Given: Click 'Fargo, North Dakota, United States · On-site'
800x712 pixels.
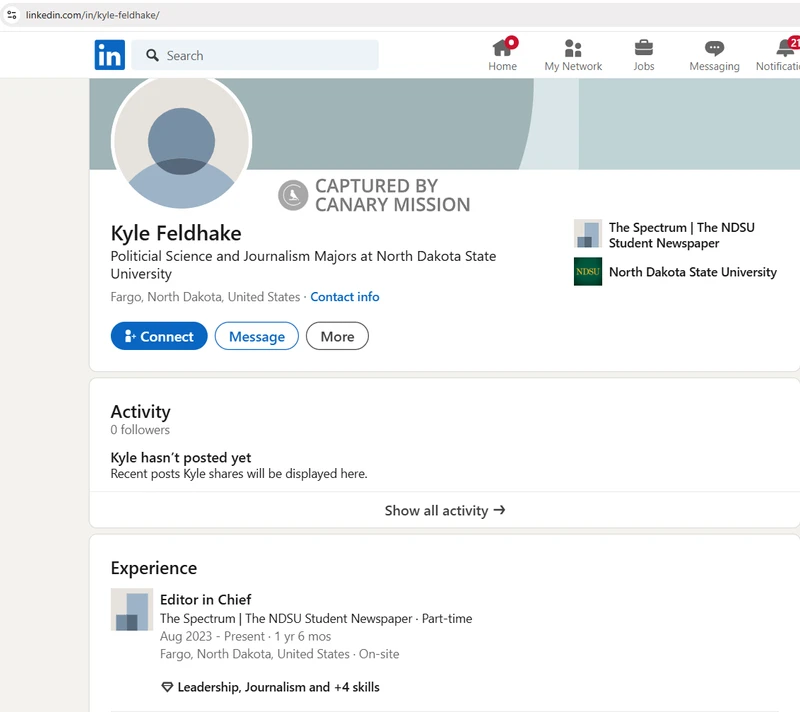Looking at the screenshot, I should tap(280, 654).
